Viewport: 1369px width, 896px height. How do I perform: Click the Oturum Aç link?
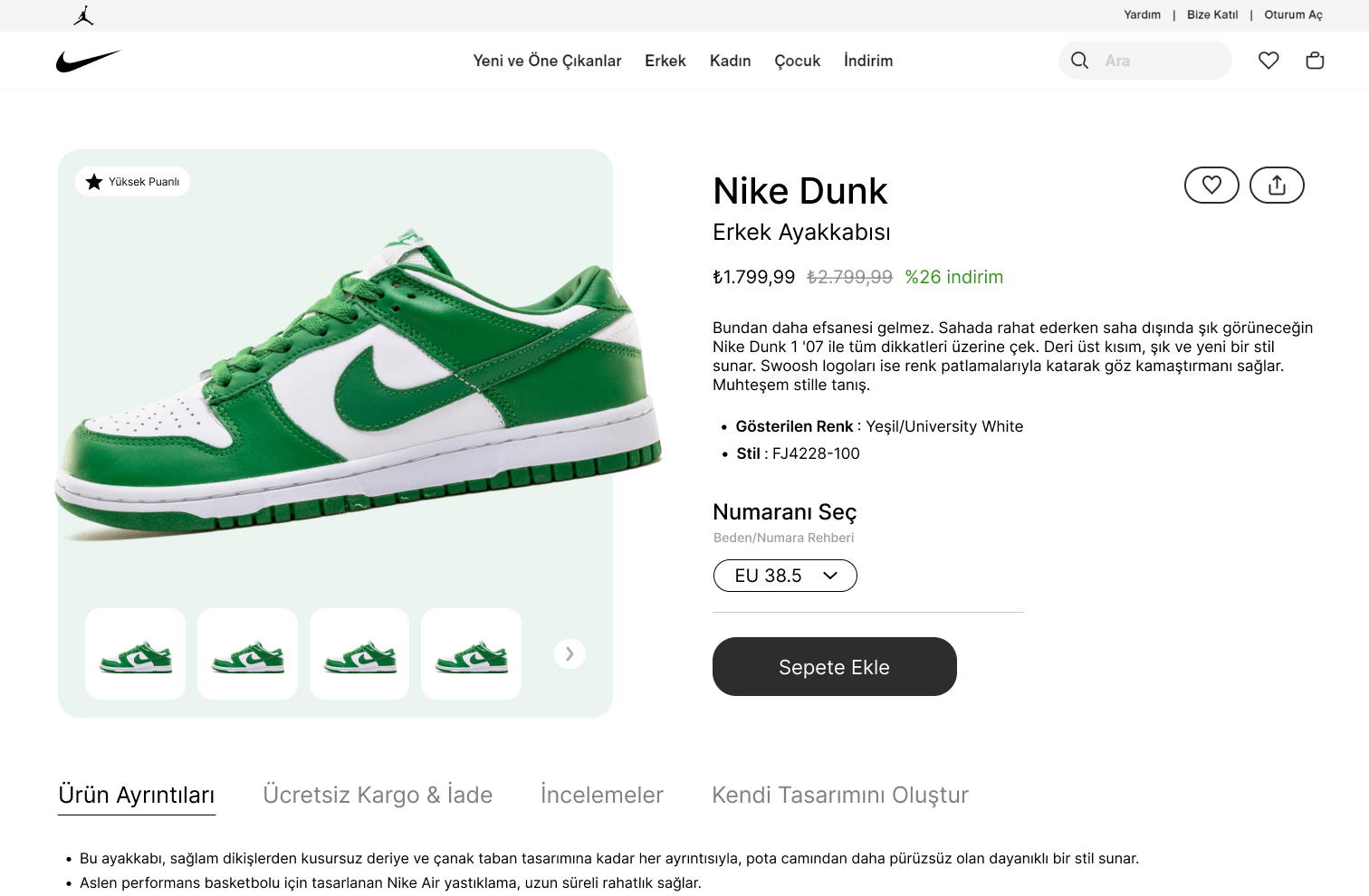click(x=1294, y=14)
